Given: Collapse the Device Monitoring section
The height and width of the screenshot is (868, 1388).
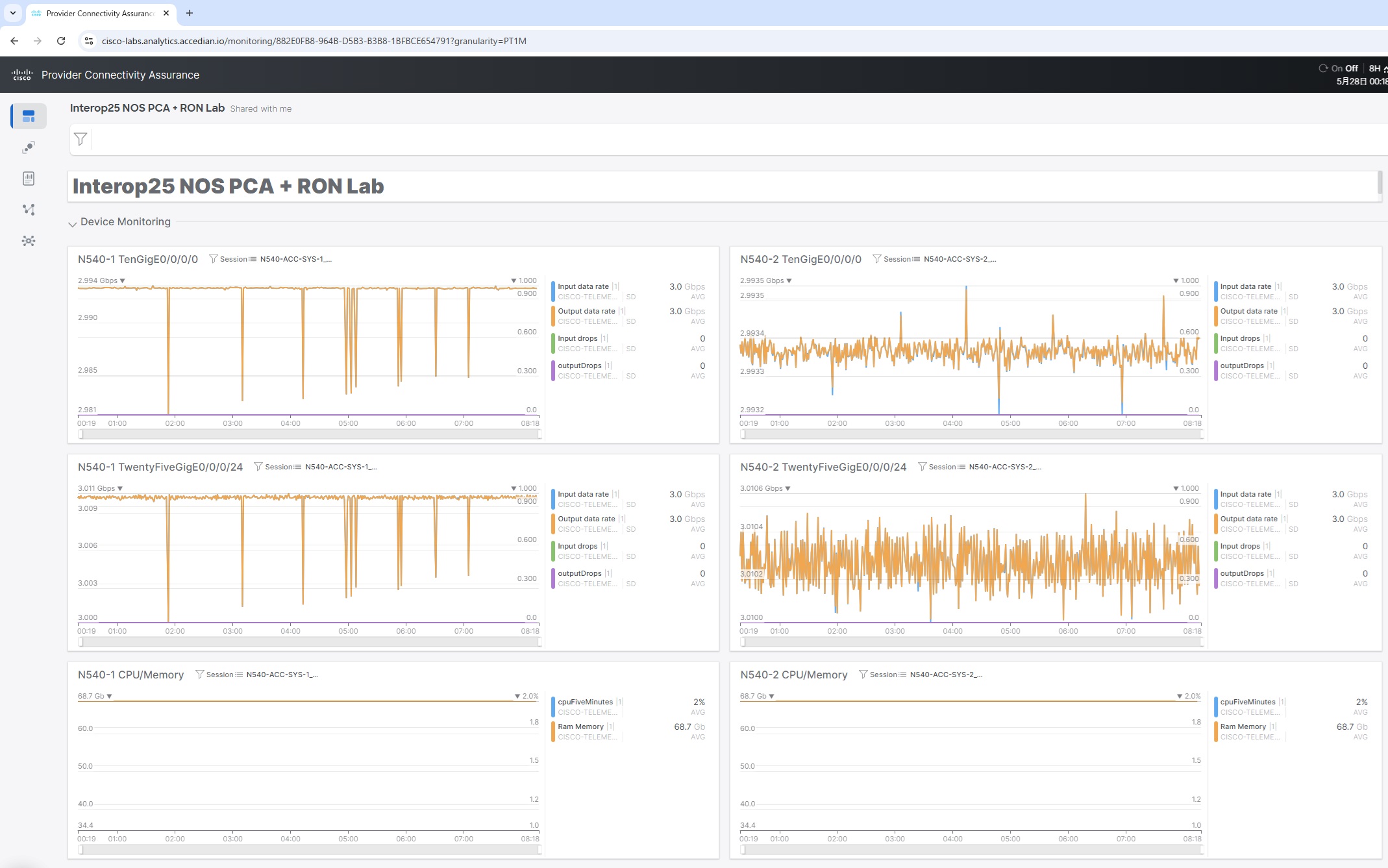Looking at the screenshot, I should pos(72,223).
